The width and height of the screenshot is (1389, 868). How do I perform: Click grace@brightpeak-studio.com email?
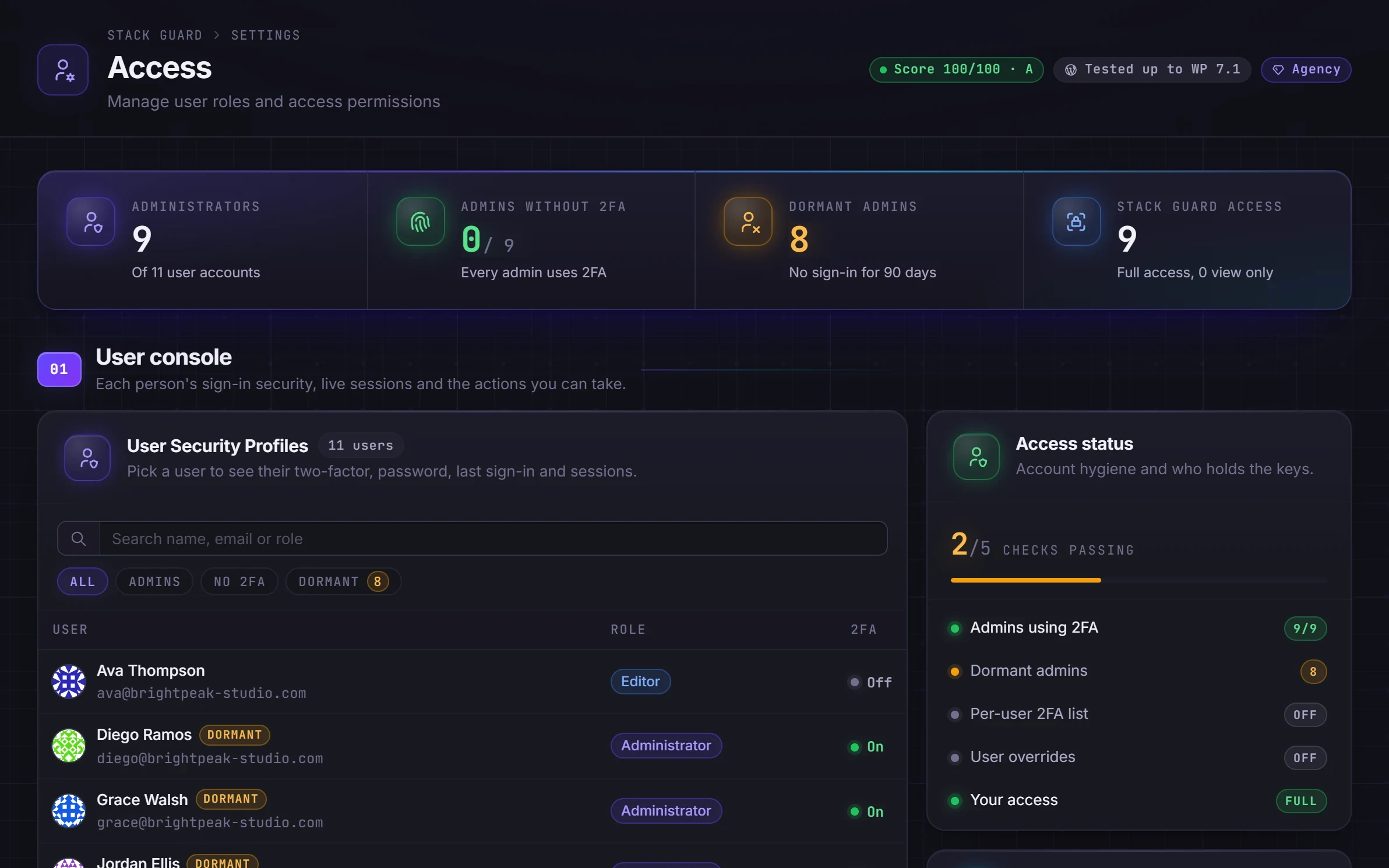pos(210,823)
